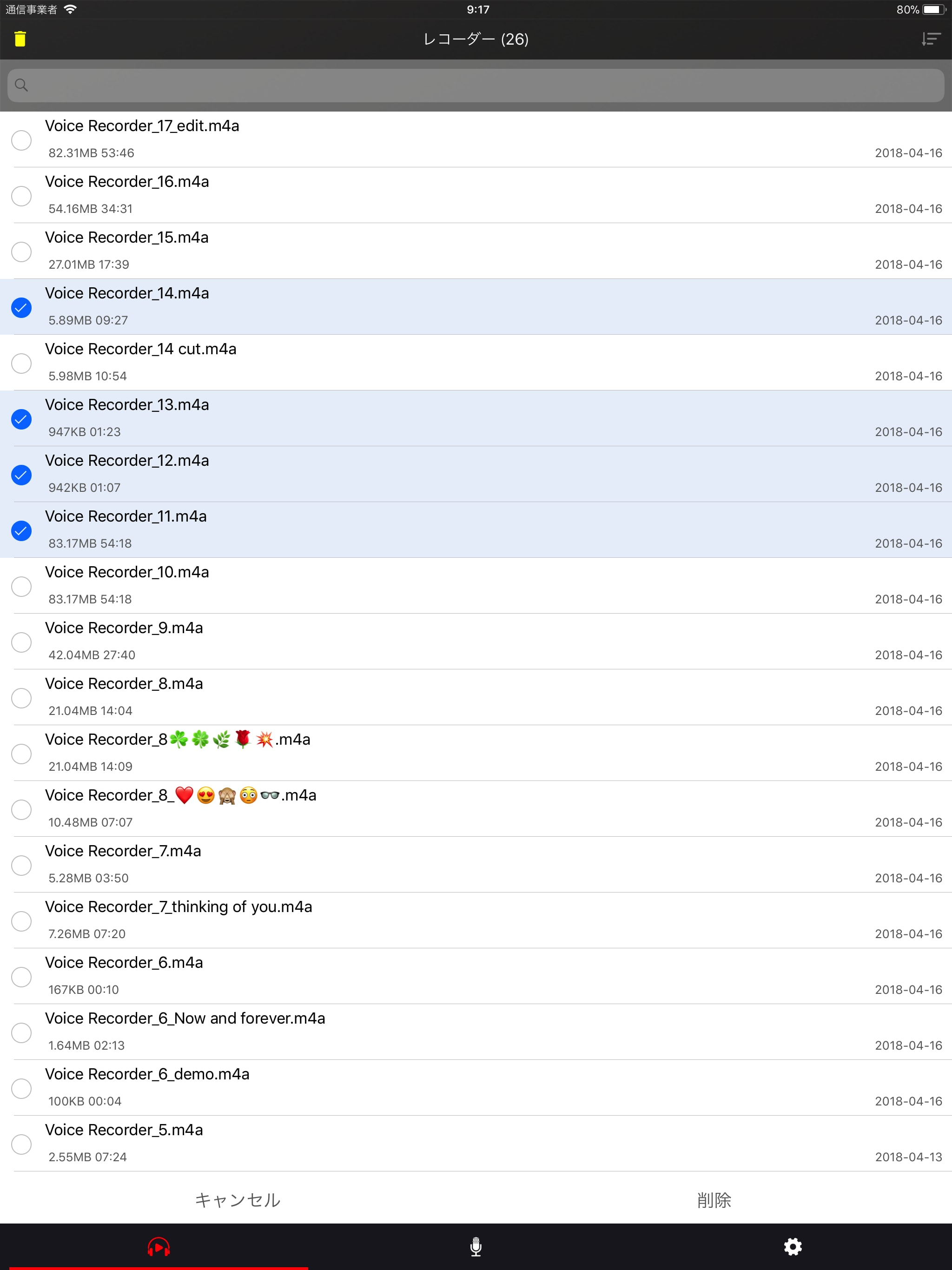The image size is (952, 1270).
Task: Mark Voice Recorder_14 cut.m4a for selection
Action: click(x=21, y=364)
